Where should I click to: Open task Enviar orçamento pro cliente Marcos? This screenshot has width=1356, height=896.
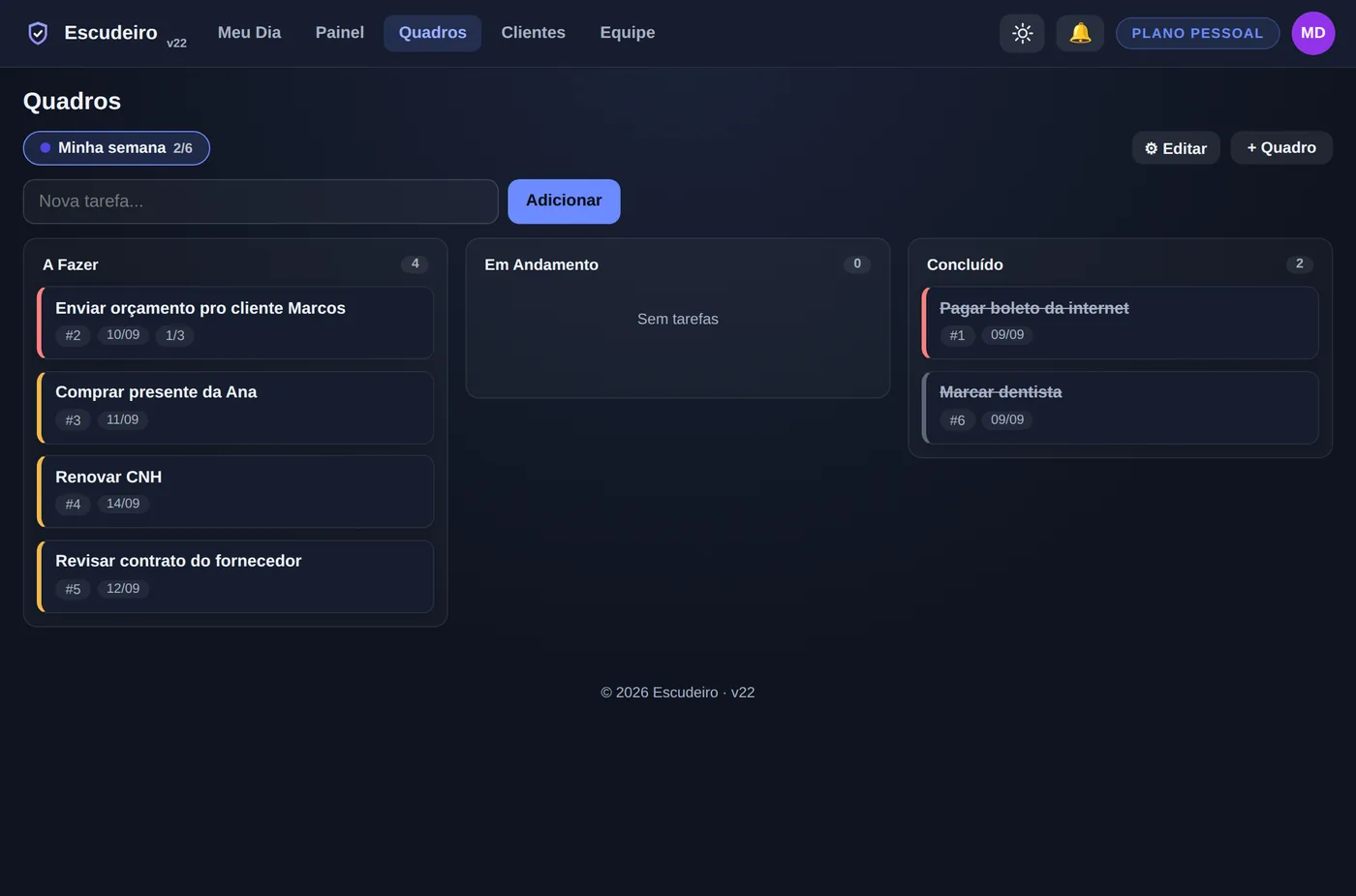235,323
